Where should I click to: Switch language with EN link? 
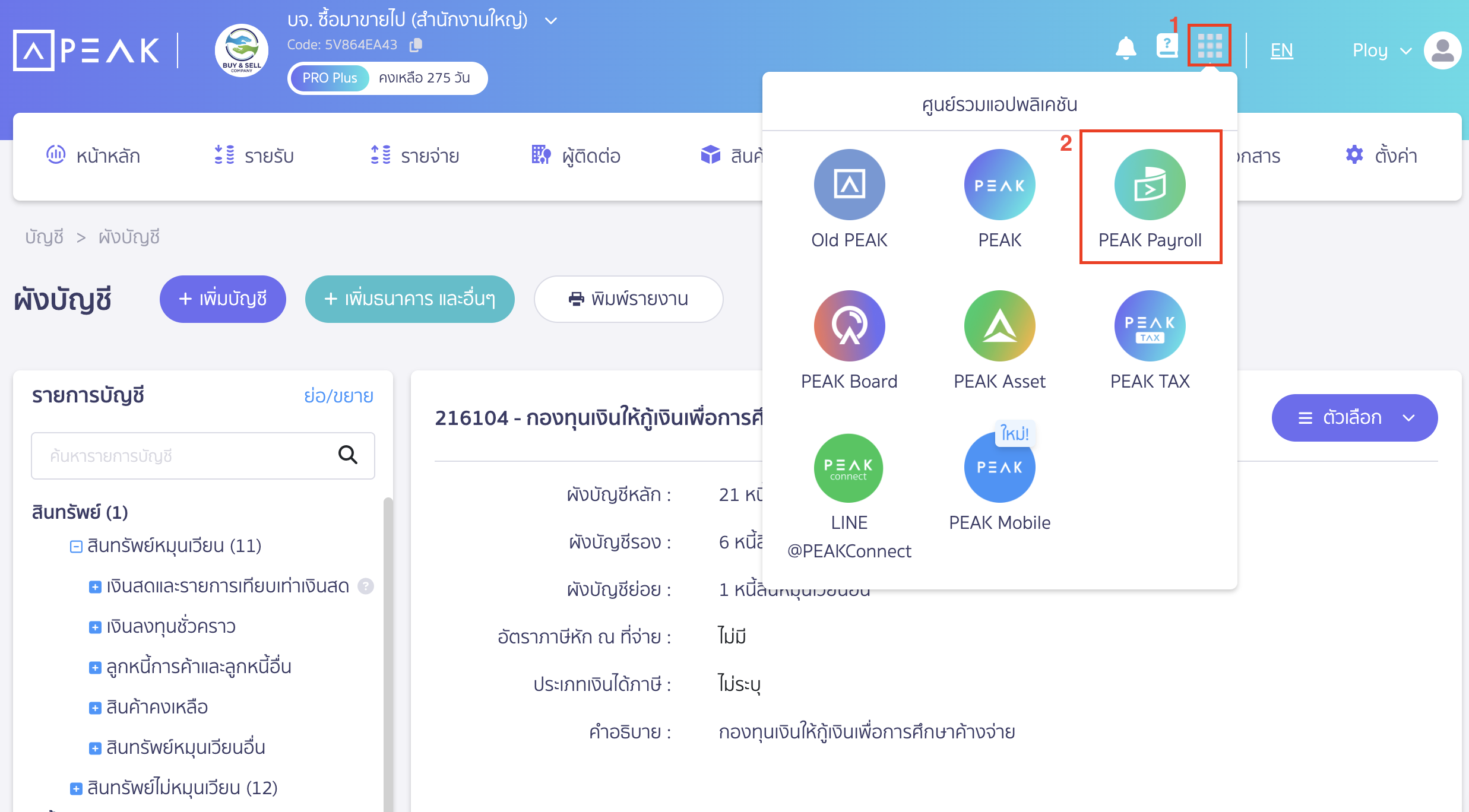coord(1281,50)
